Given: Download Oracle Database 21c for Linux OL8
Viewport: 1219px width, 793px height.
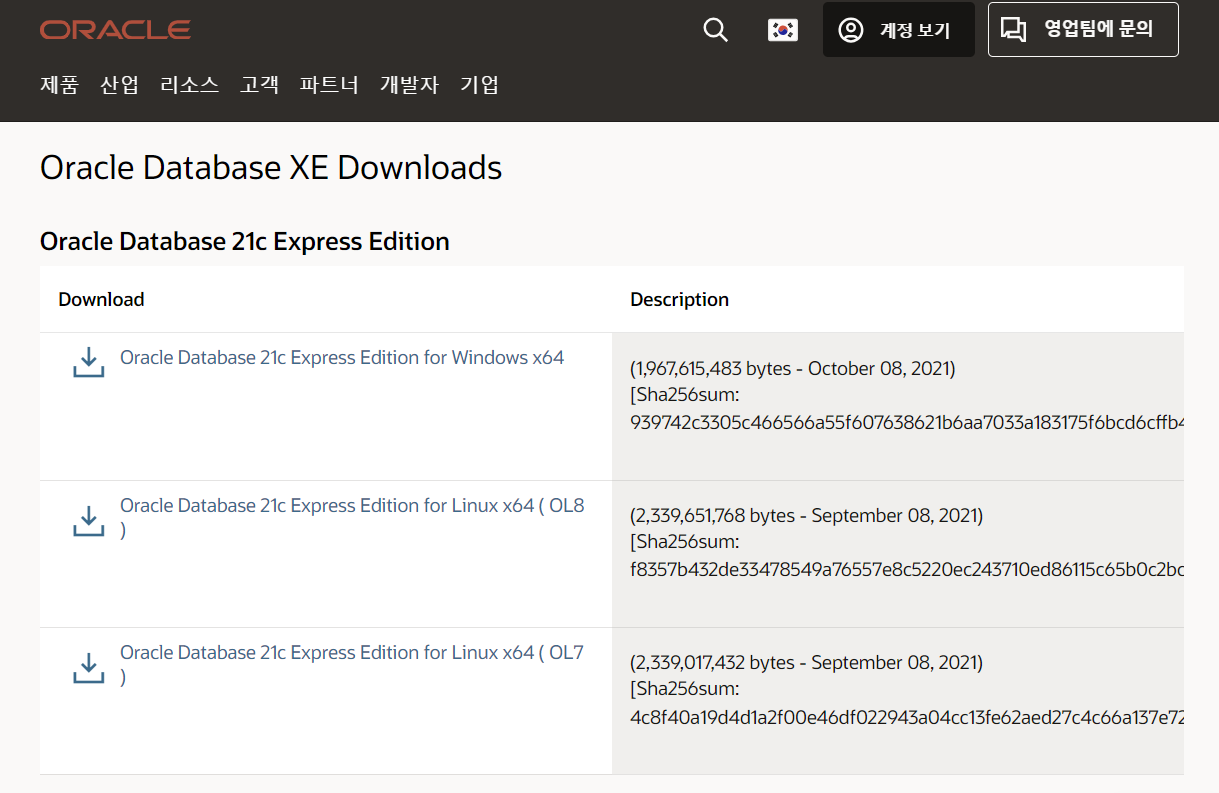Looking at the screenshot, I should (x=352, y=517).
